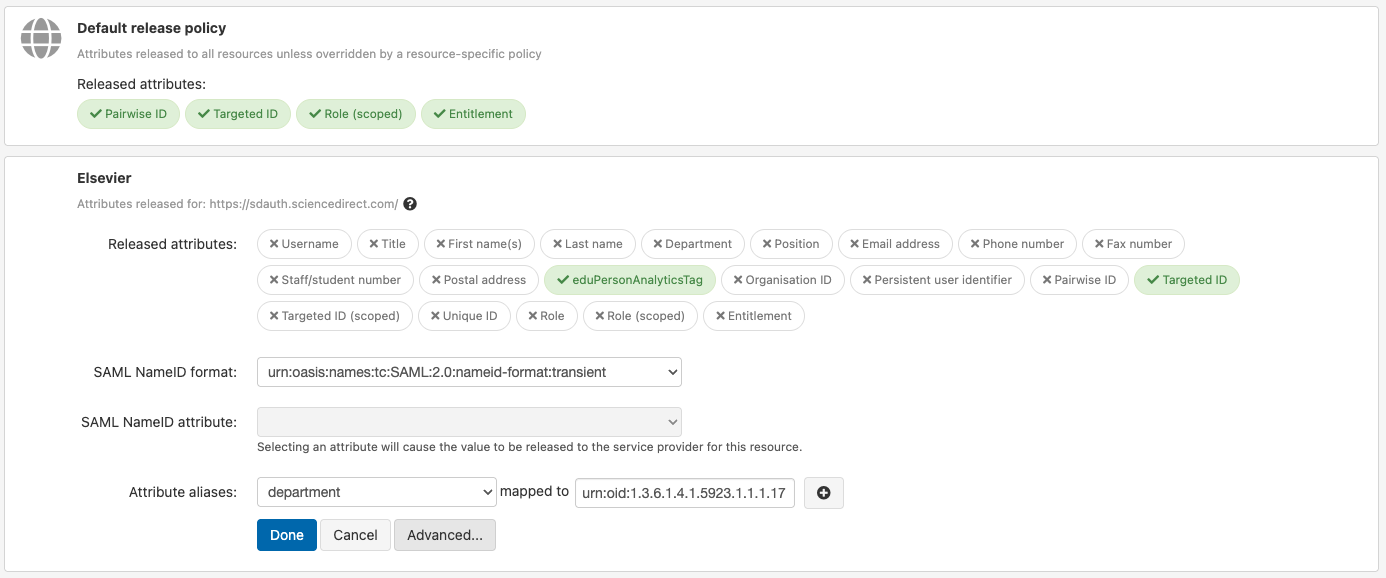Open the help tooltip next to sdauth.sciencedirect.com
Viewport: 1386px width, 578px height.
click(x=410, y=203)
